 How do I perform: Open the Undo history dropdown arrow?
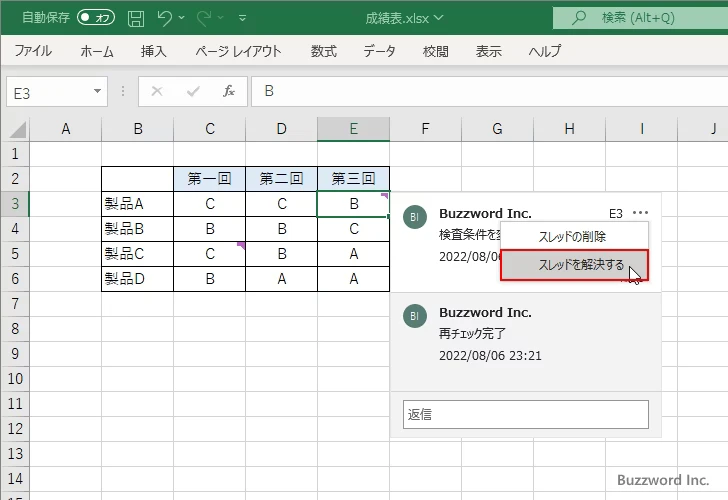182,18
